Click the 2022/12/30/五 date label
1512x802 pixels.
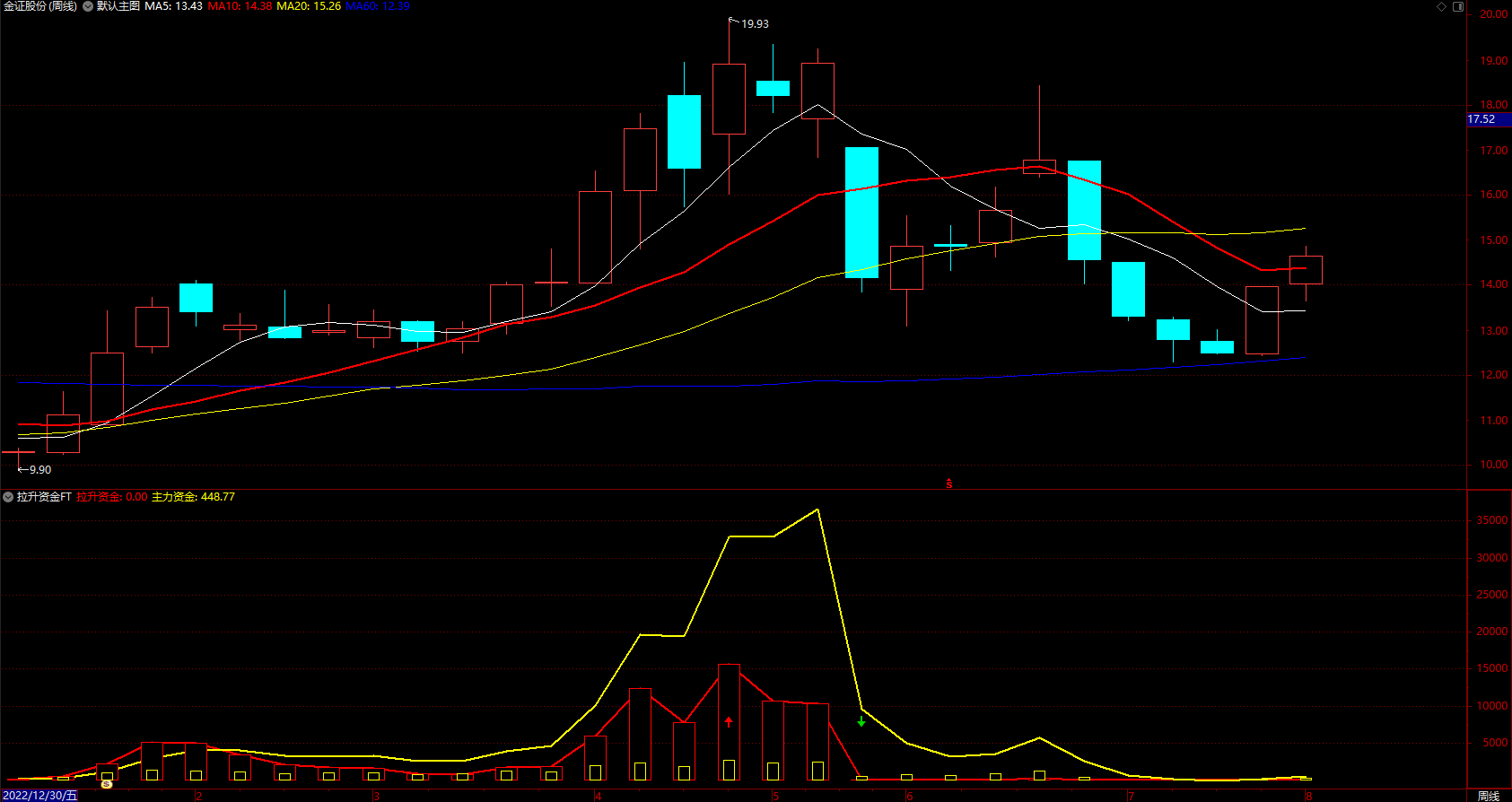[39, 796]
